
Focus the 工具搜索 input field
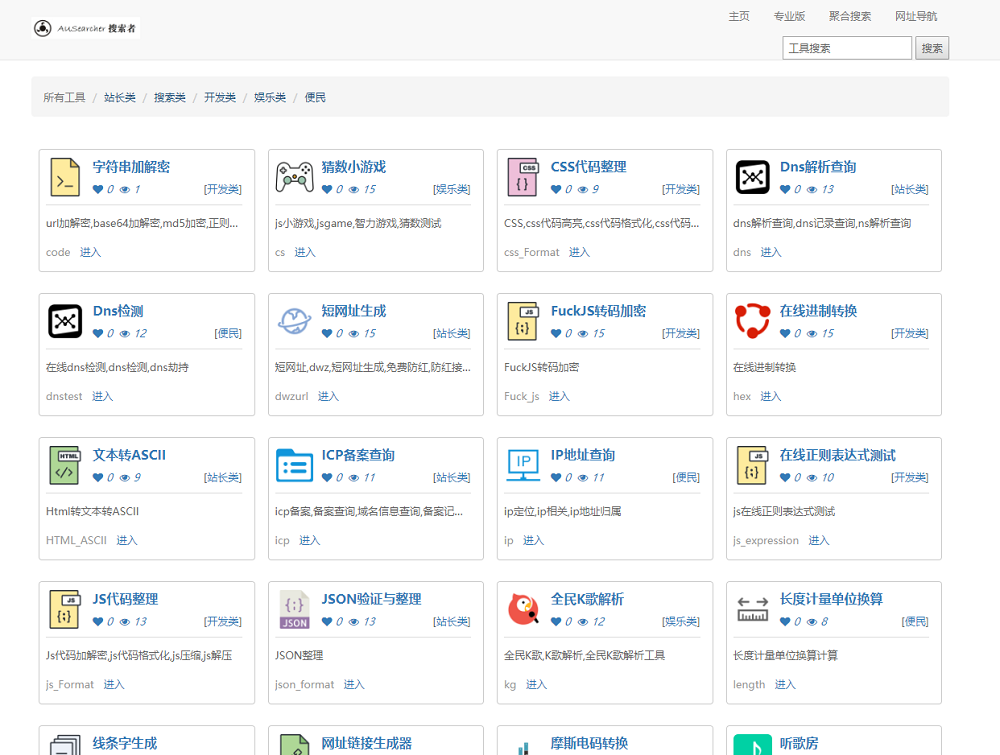847,48
